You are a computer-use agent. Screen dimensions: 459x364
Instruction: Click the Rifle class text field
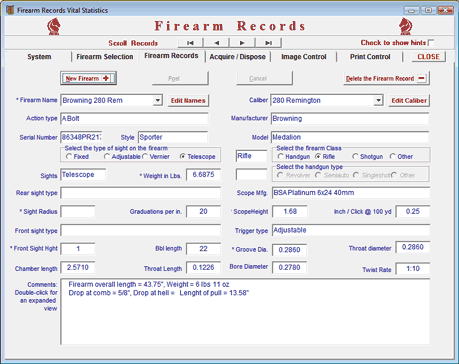251,156
